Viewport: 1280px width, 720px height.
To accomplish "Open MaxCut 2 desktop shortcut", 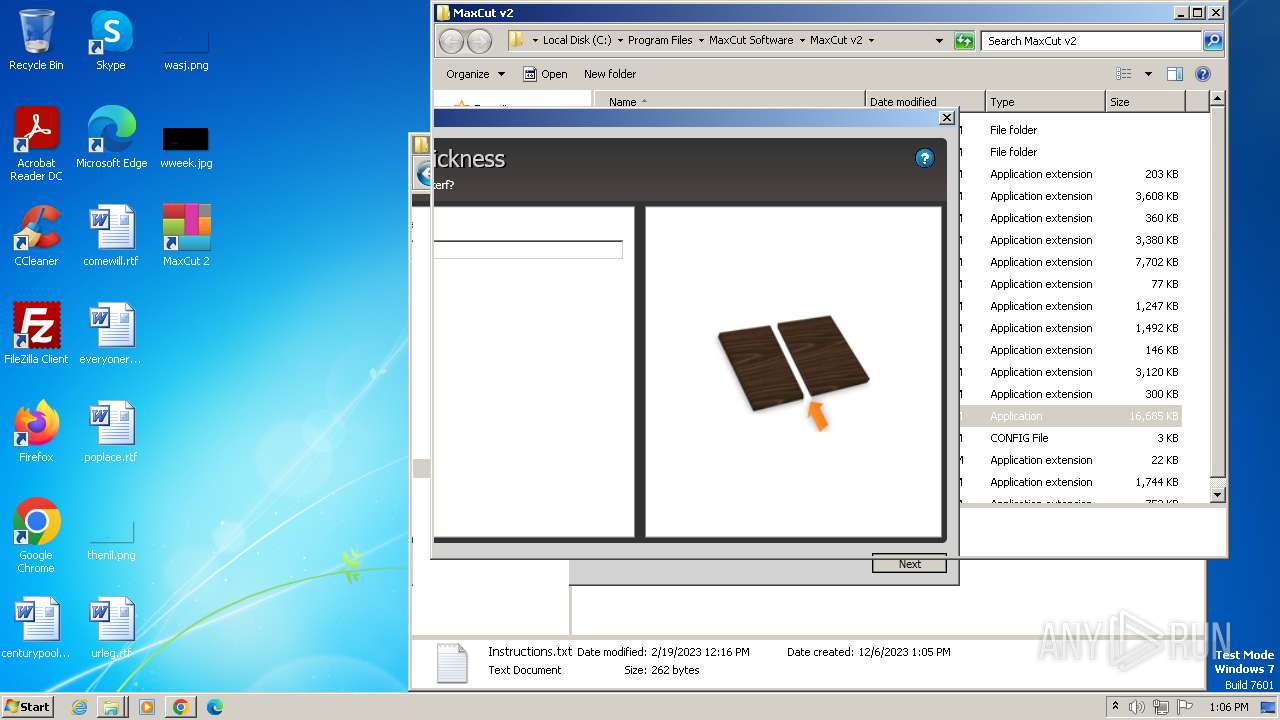I will click(186, 236).
